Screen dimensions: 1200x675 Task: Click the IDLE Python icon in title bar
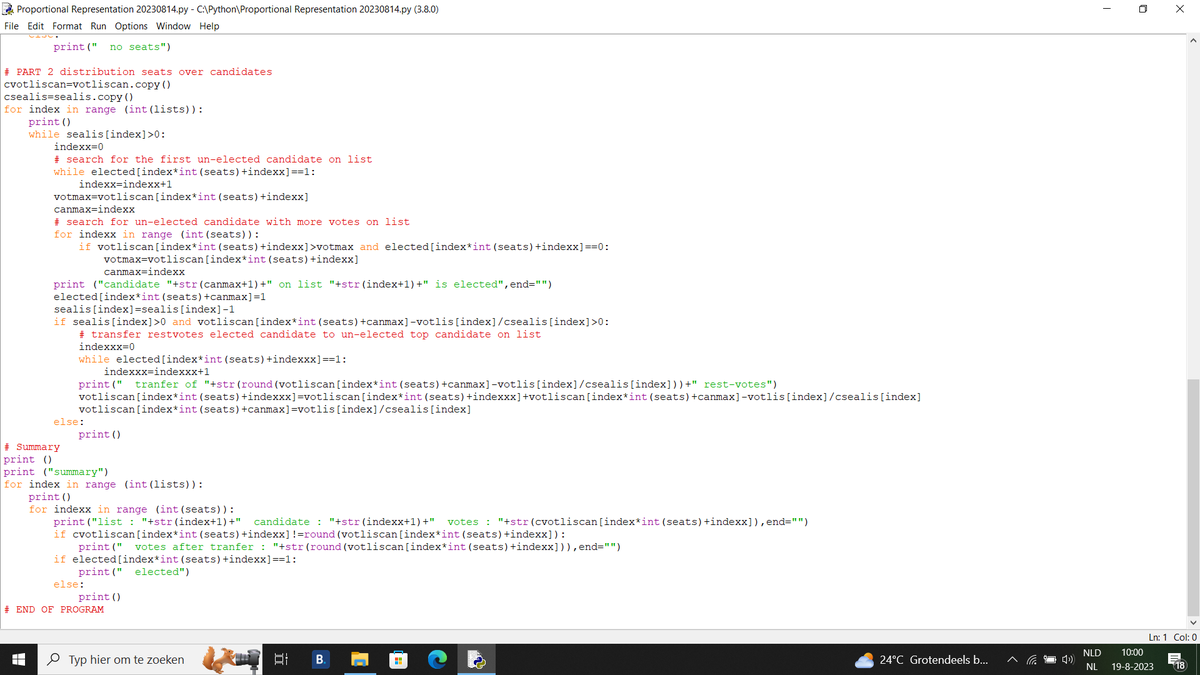[x=9, y=8]
